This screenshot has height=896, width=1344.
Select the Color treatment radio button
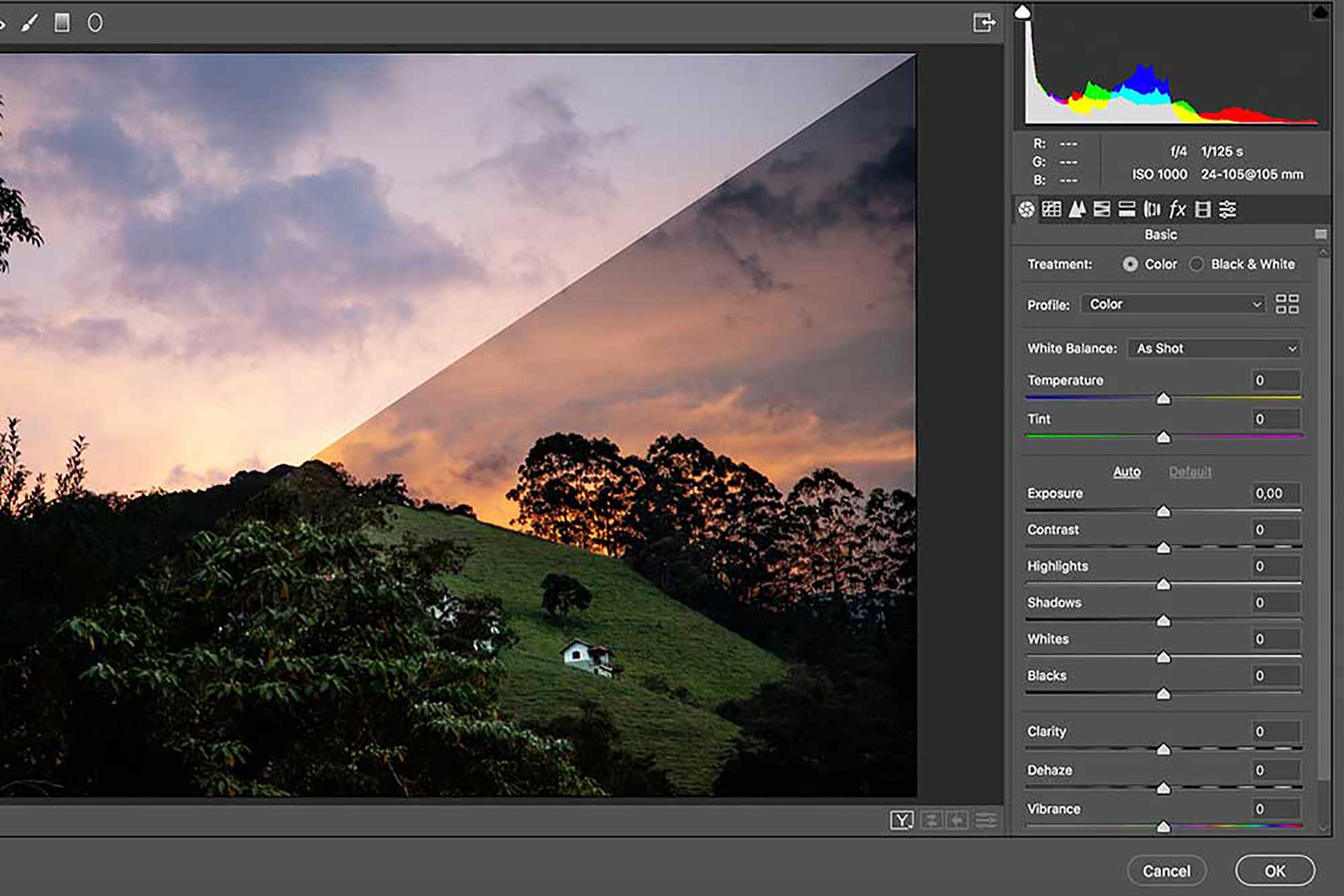pos(1130,265)
